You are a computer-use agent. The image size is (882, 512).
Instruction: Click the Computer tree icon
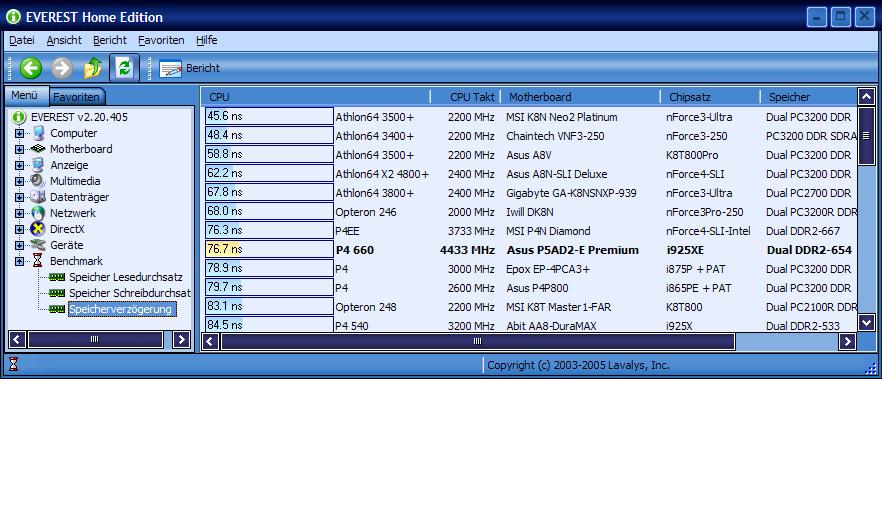38,133
